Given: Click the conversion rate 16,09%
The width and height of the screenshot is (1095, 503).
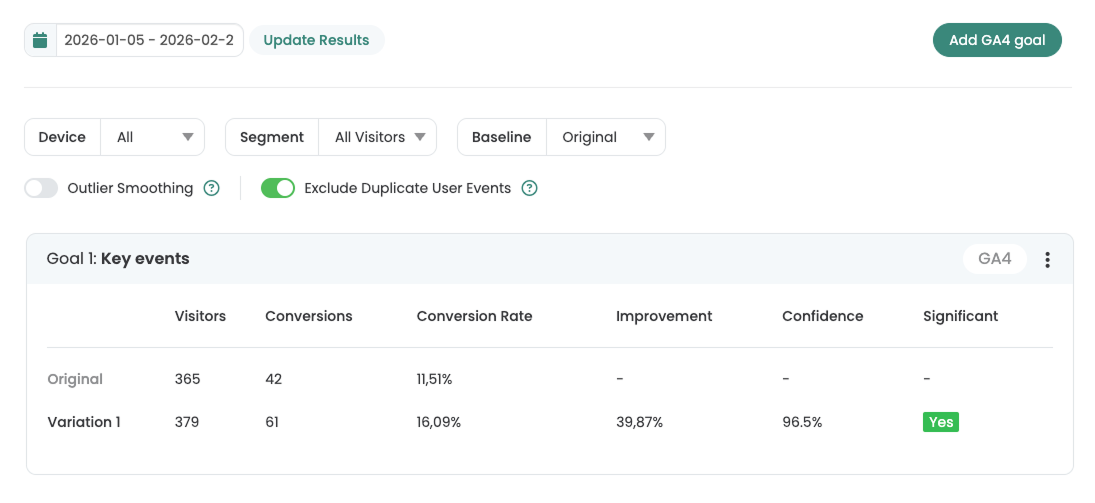Looking at the screenshot, I should (439, 422).
